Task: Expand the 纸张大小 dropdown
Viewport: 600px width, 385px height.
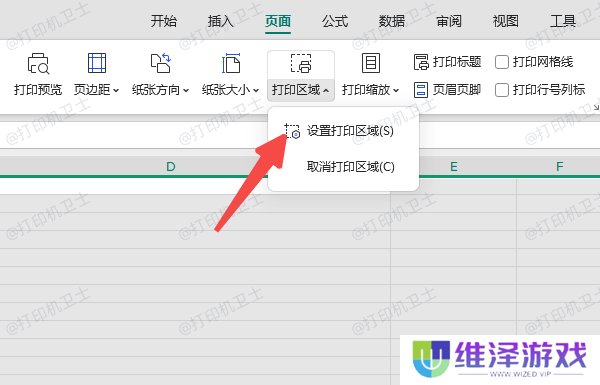Action: pos(256,91)
